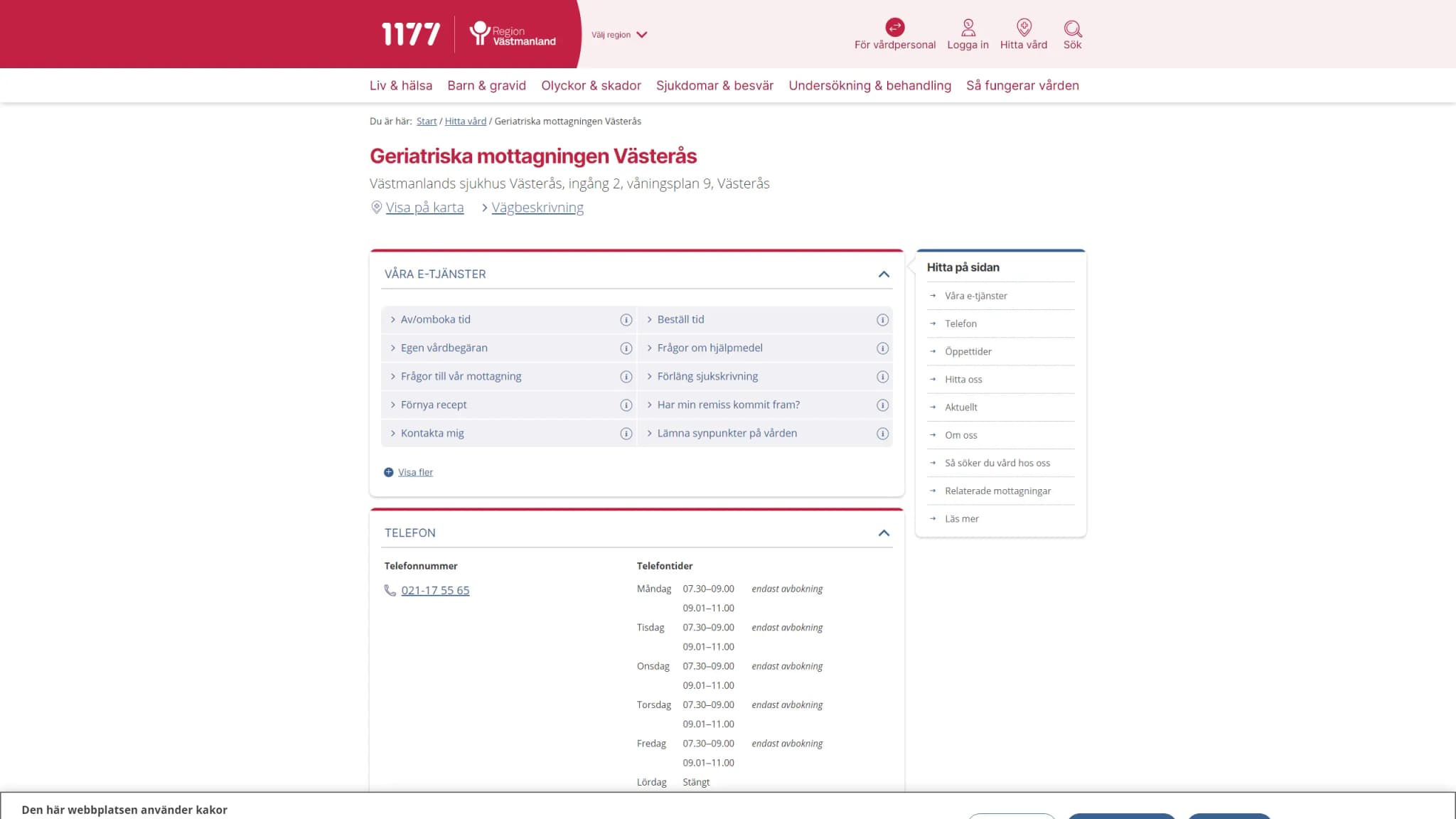Open Lämna synpunkter på vården e-service
This screenshot has width=1456, height=819.
(x=727, y=434)
